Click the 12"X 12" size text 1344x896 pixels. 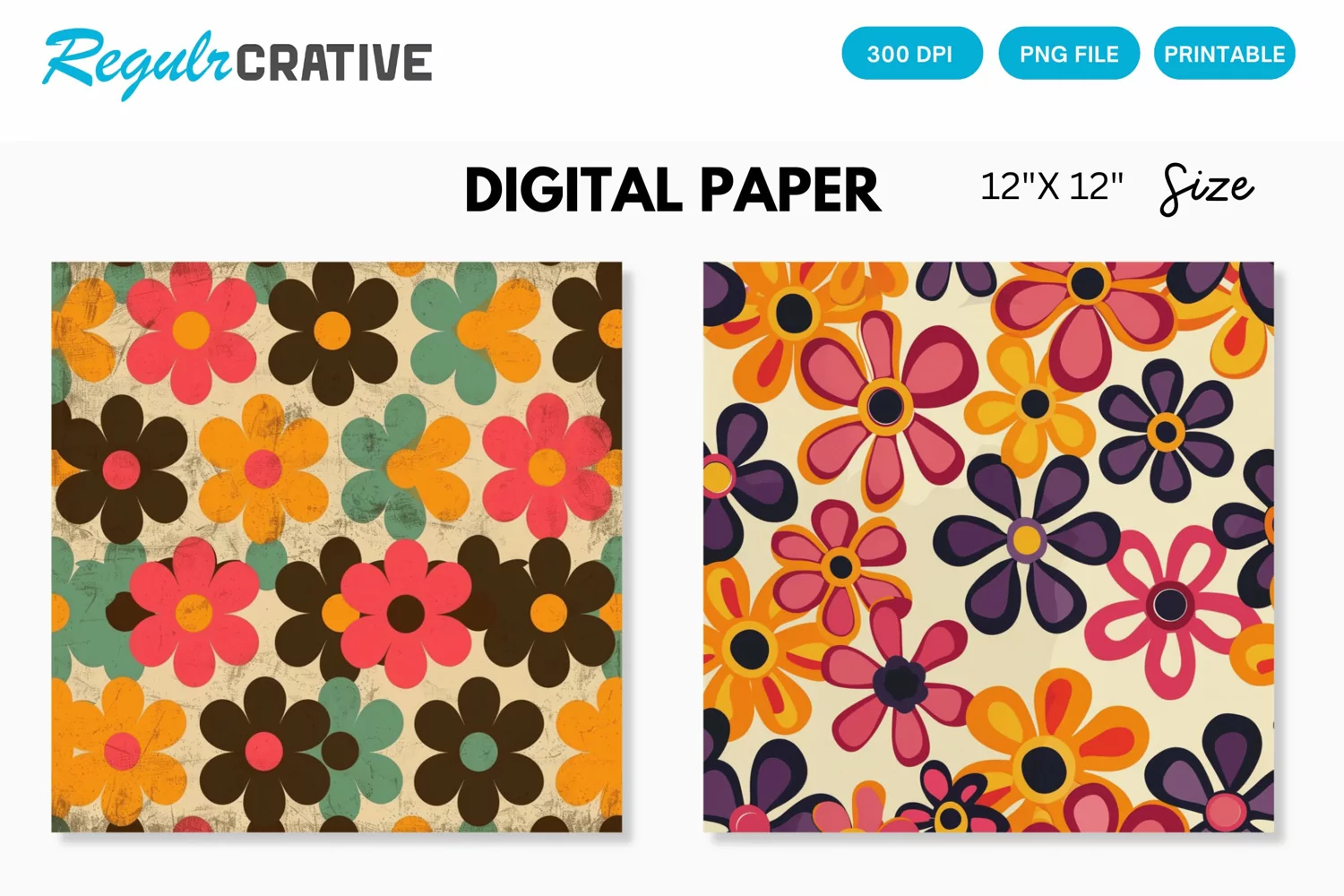[x=1052, y=186]
